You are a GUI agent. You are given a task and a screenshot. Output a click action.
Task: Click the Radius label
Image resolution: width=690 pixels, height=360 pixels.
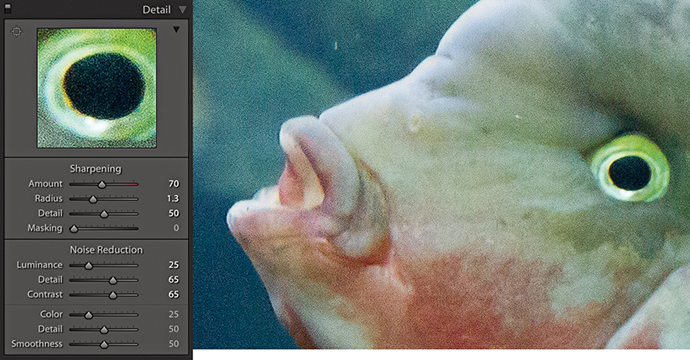coord(49,198)
